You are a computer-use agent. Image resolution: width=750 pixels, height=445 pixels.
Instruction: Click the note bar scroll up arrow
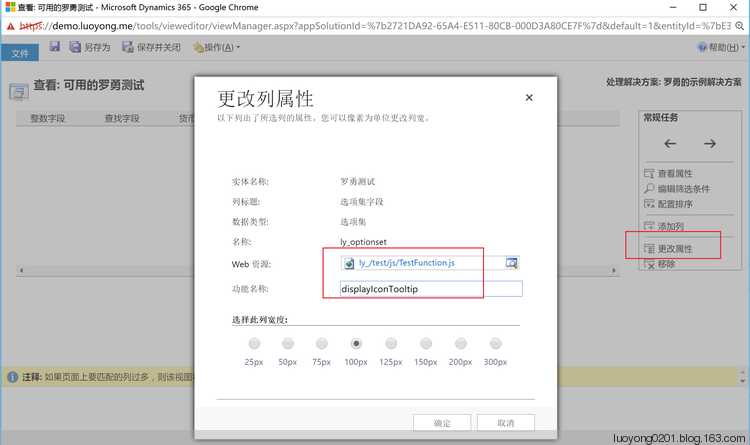click(742, 371)
